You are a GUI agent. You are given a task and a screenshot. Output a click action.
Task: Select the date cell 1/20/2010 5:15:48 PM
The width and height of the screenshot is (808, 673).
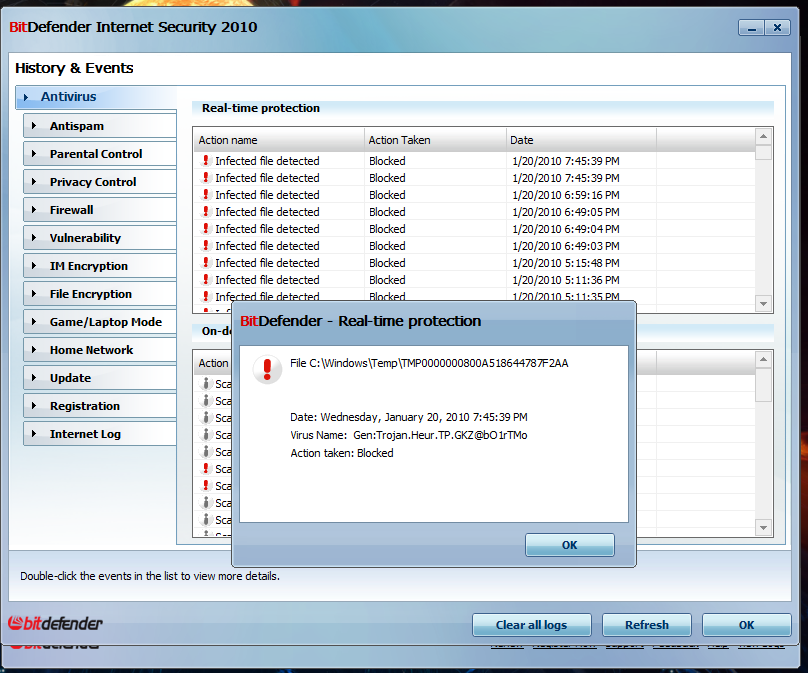566,263
